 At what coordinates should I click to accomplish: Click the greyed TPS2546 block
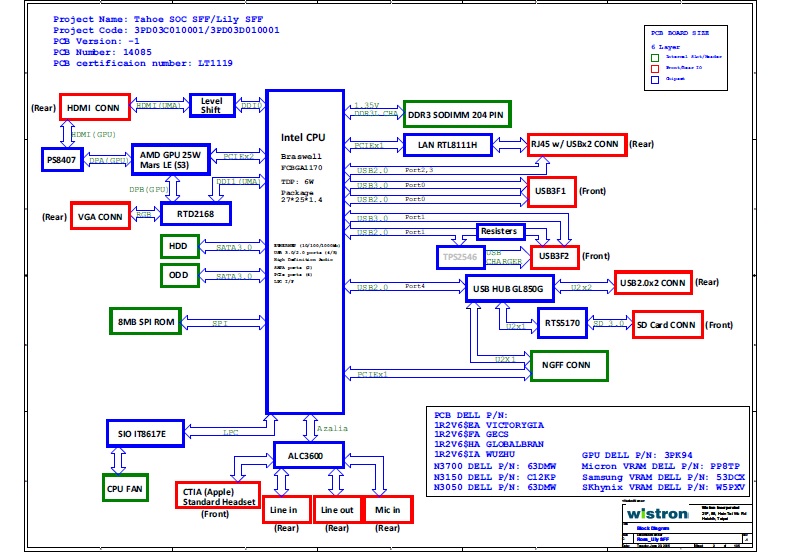pos(461,257)
